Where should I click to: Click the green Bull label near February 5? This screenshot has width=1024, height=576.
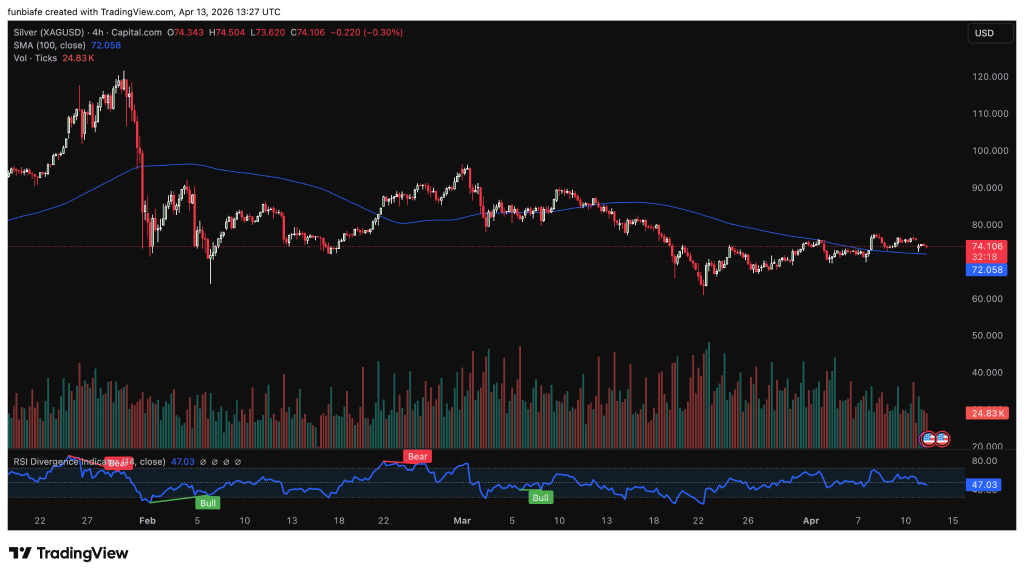point(208,503)
